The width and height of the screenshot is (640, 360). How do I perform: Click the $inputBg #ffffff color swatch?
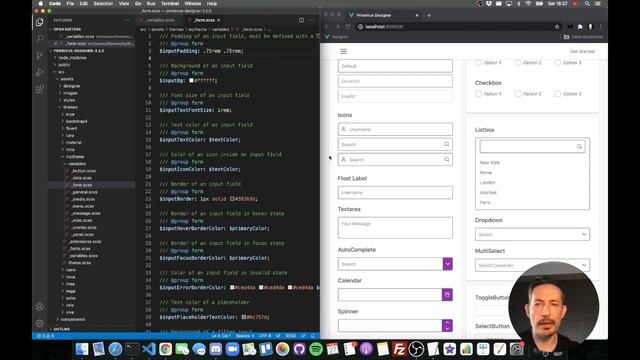(191, 80)
